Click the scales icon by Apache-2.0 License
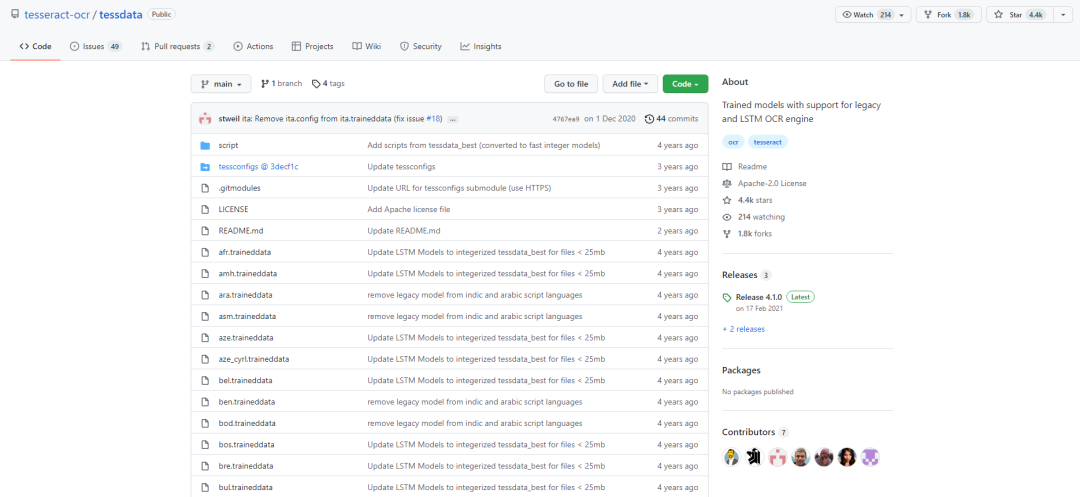The height and width of the screenshot is (497, 1080). tap(727, 183)
